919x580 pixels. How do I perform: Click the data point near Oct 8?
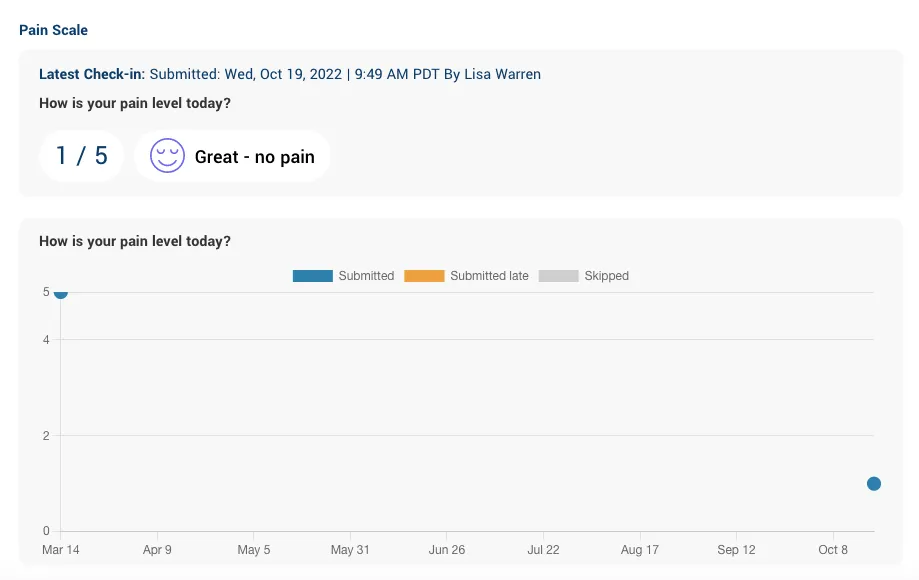pyautogui.click(x=873, y=483)
